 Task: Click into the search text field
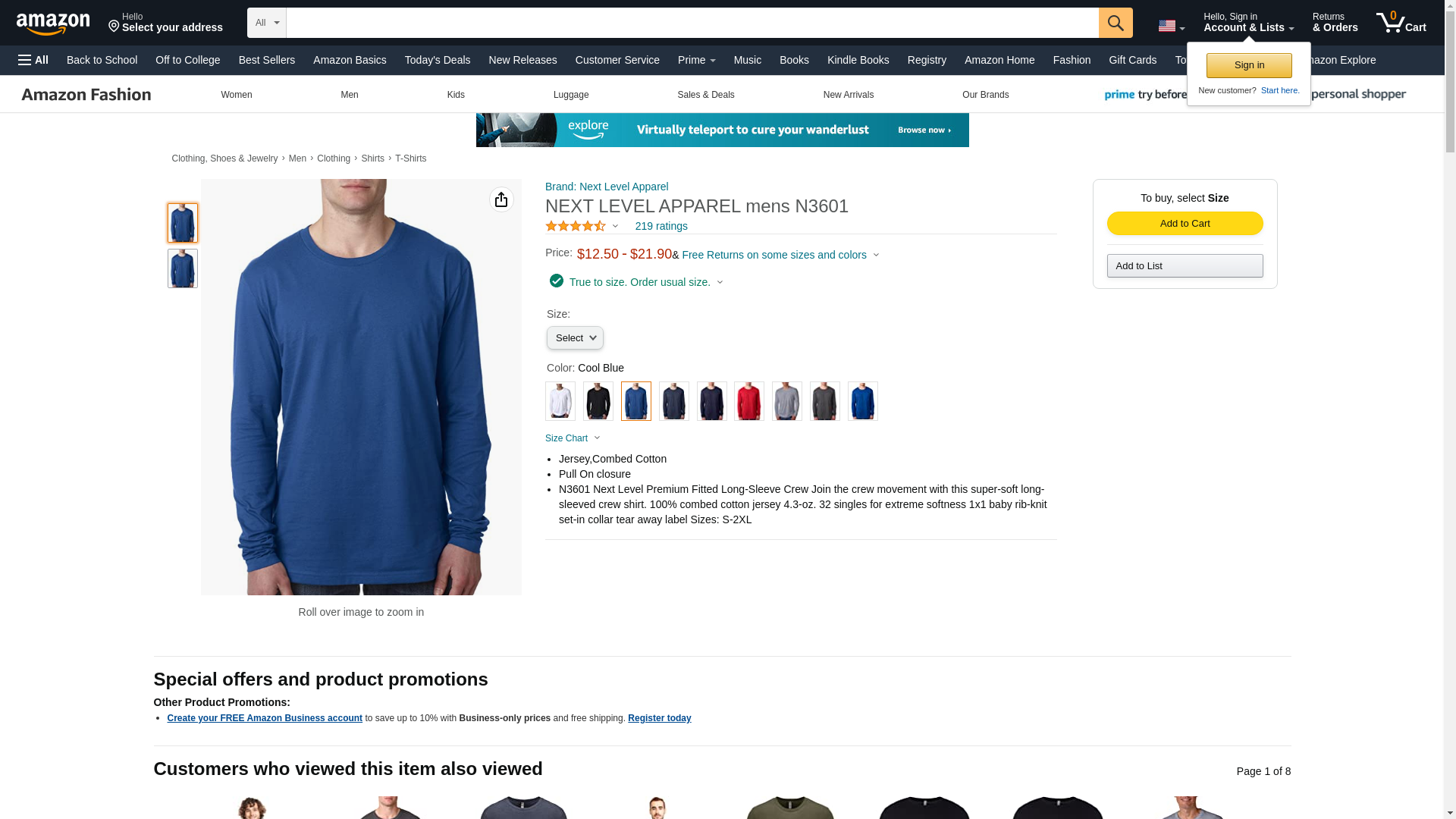point(692,23)
